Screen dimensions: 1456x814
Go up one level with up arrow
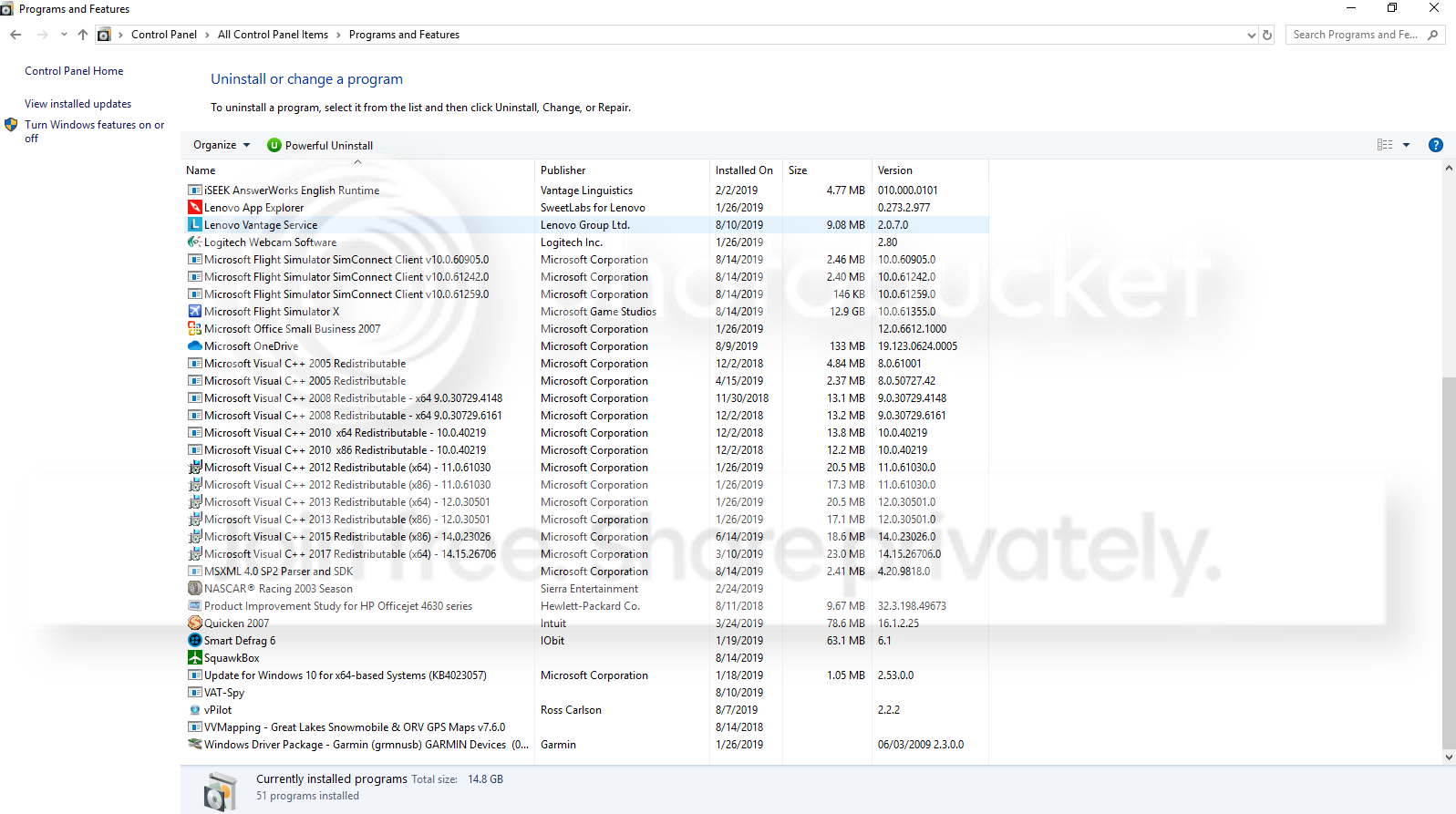[x=83, y=35]
